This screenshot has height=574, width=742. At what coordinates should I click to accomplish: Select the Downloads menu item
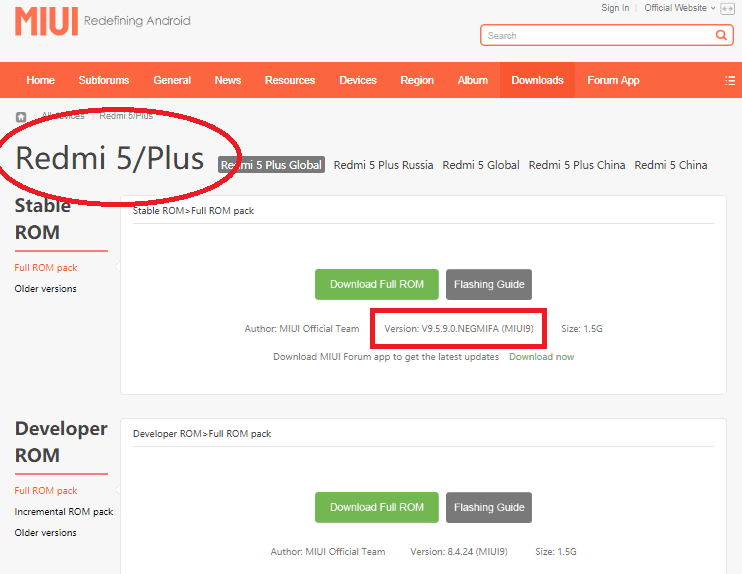pos(537,80)
